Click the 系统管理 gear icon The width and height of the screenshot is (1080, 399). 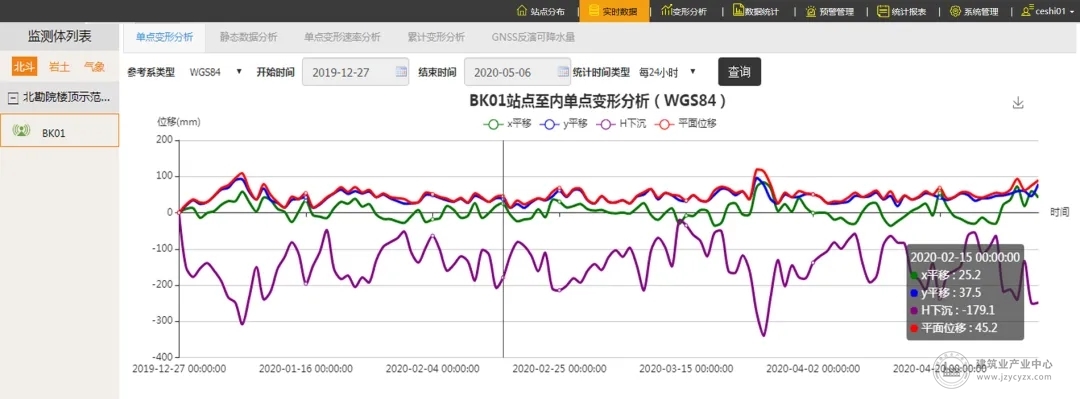955,12
